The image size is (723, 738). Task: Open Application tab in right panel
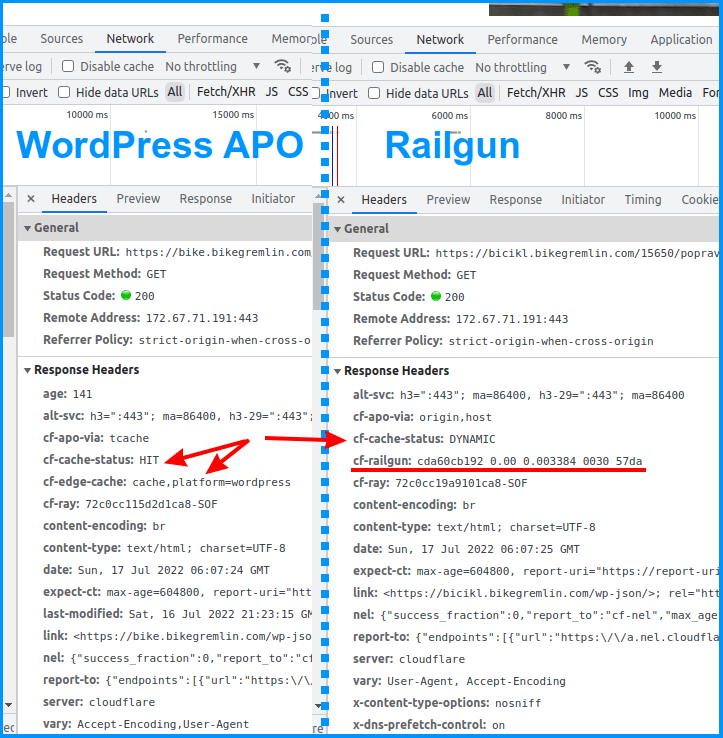(682, 40)
